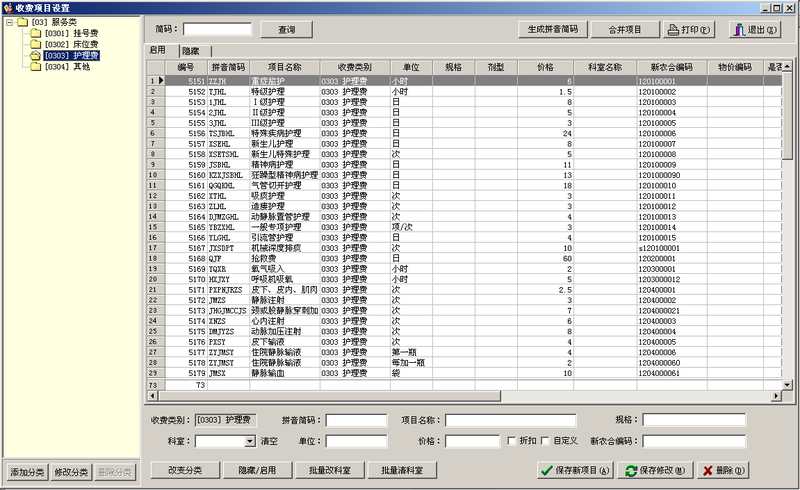Click the 批量清科室 button
The image size is (800, 490).
click(403, 470)
